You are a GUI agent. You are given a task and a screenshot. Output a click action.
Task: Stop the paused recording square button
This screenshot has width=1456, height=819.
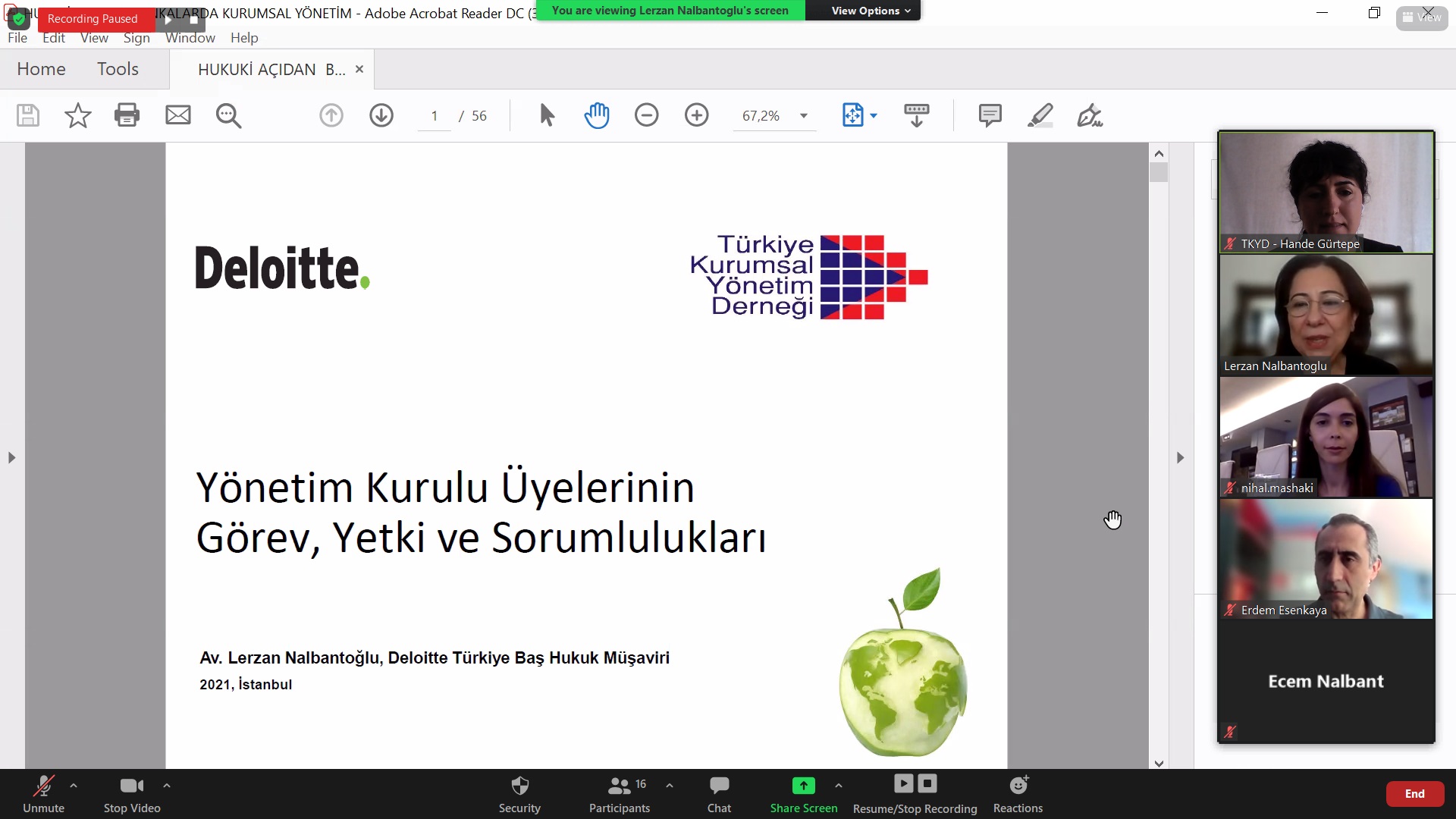pos(194,20)
